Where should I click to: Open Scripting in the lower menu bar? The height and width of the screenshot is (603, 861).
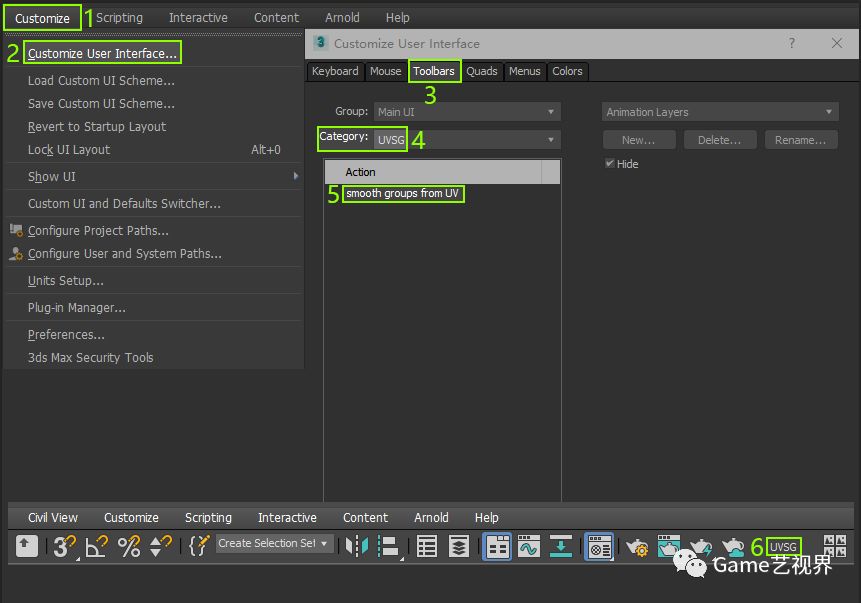tap(208, 517)
